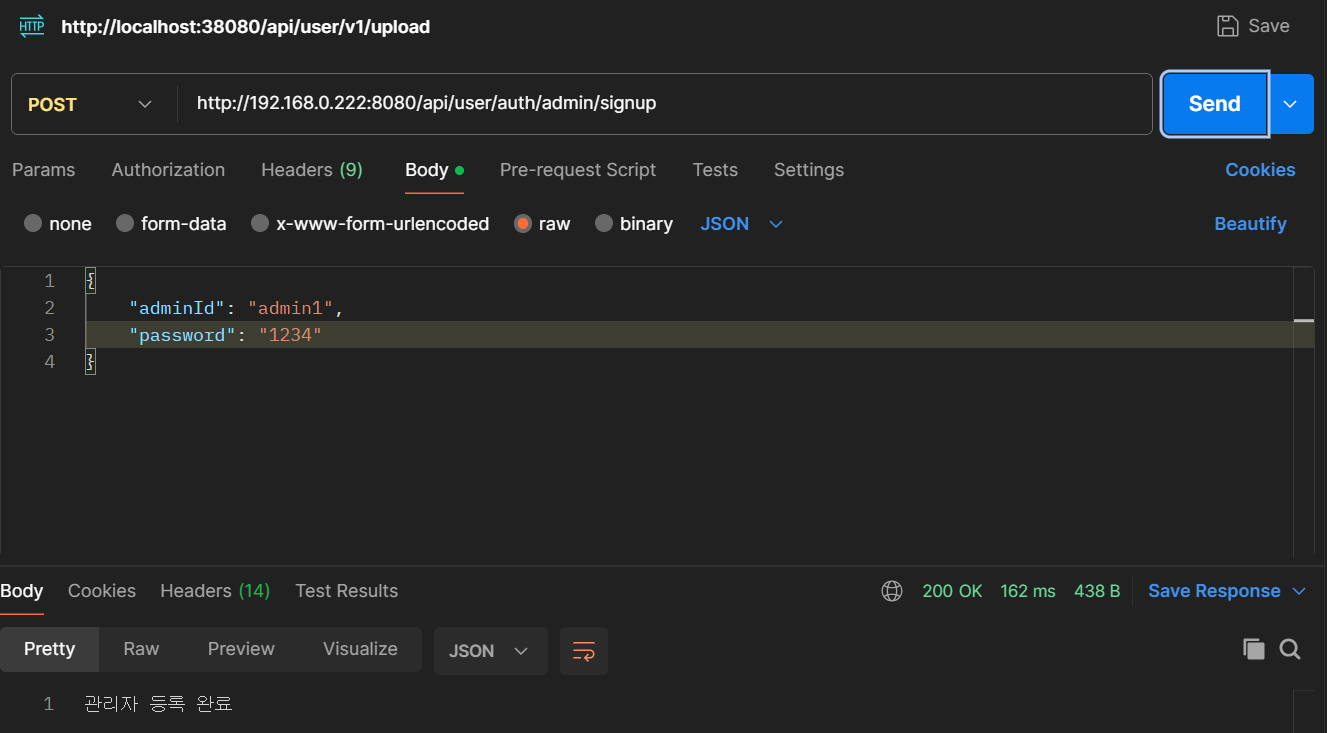Copy response with the copy icon

[x=1254, y=649]
